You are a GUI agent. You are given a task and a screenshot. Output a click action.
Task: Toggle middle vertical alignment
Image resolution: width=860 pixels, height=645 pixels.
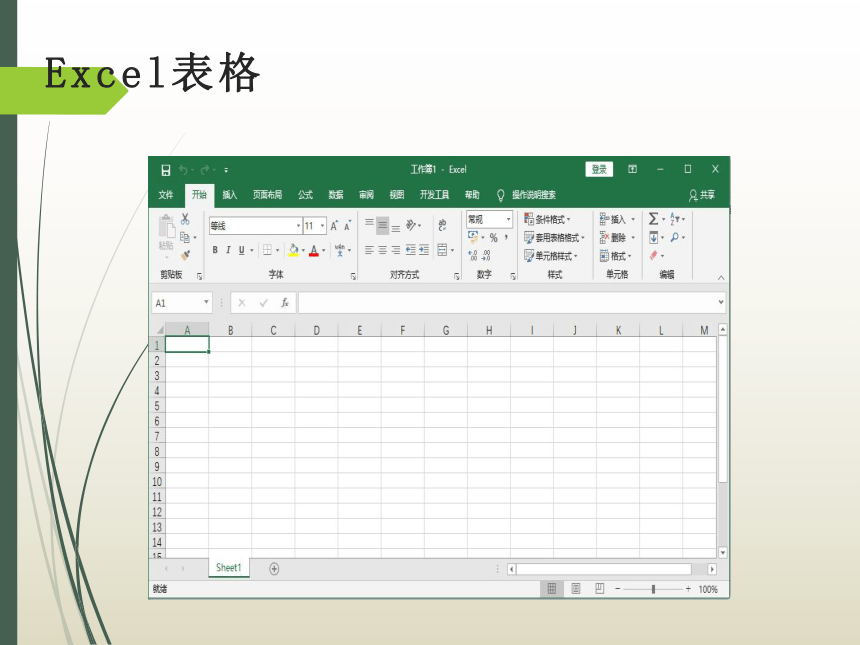(383, 225)
